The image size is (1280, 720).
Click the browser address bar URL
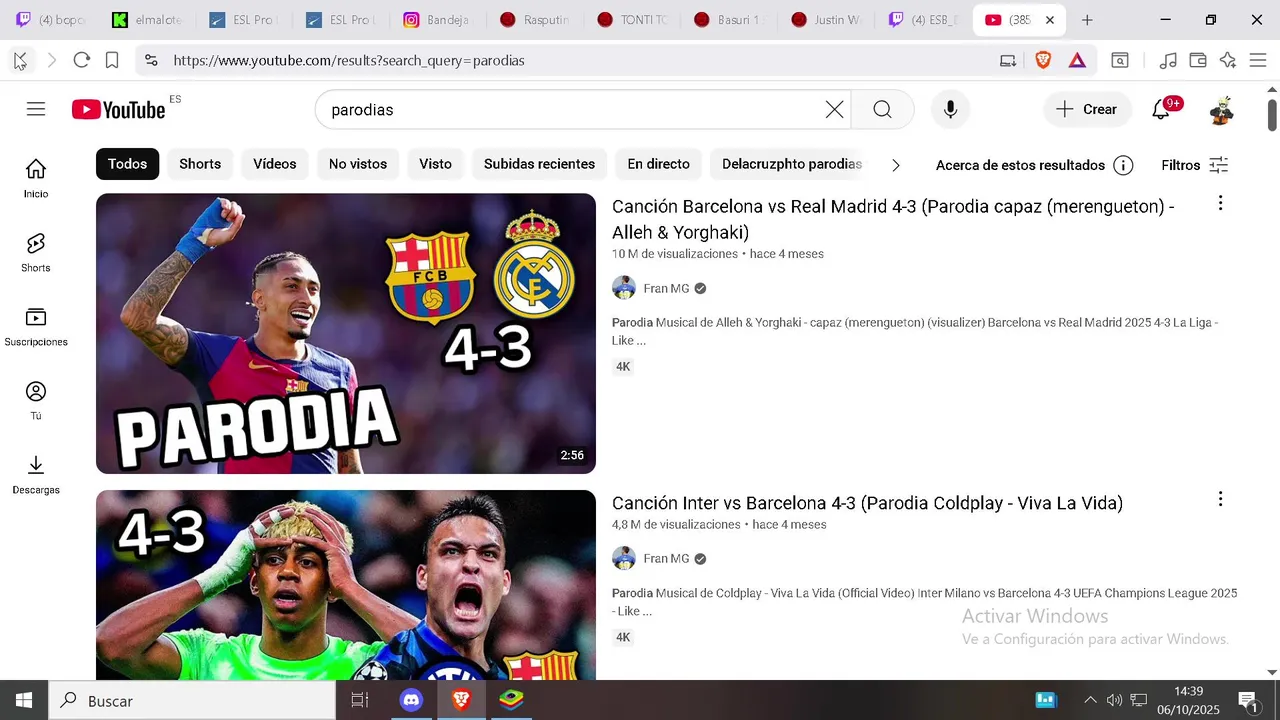[349, 60]
